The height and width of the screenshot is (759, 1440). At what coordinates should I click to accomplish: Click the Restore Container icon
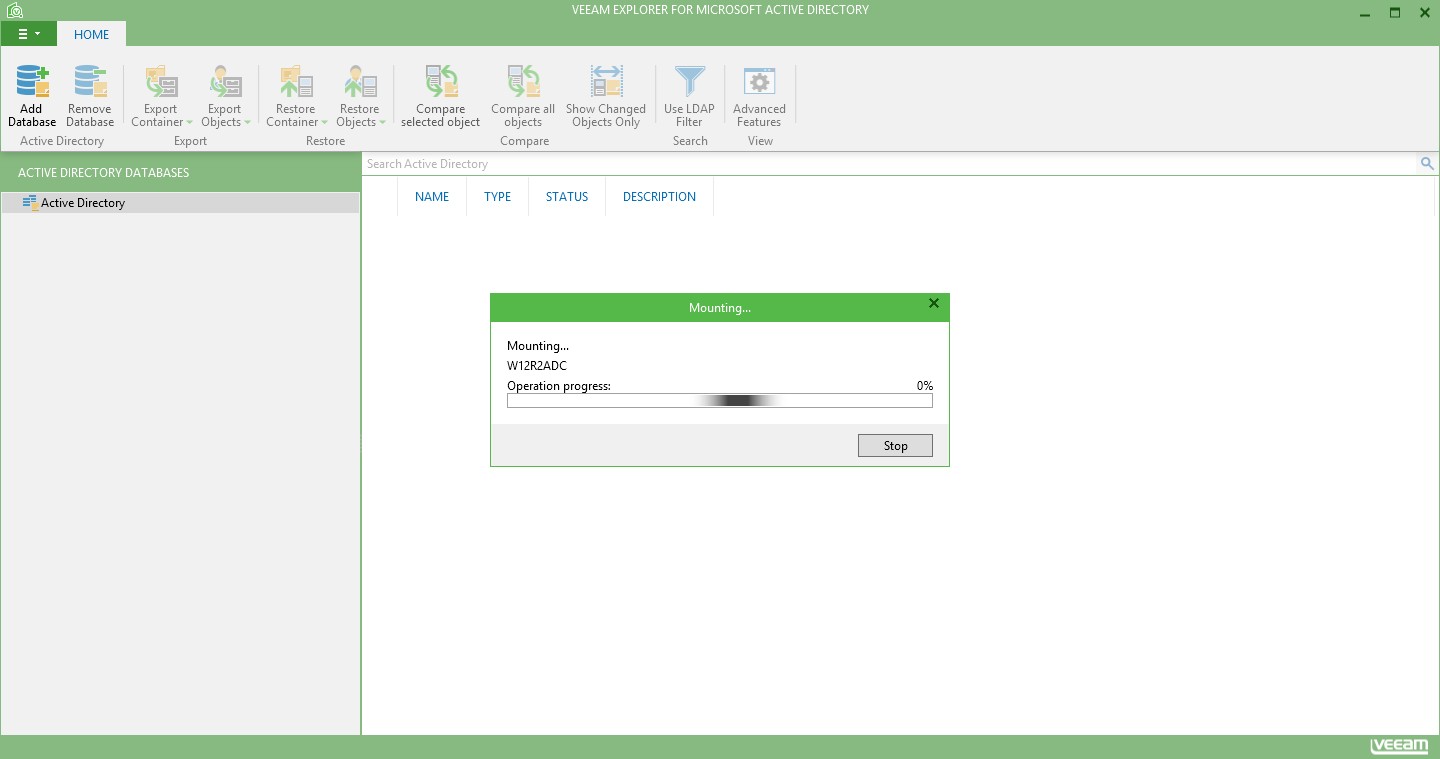tap(295, 81)
